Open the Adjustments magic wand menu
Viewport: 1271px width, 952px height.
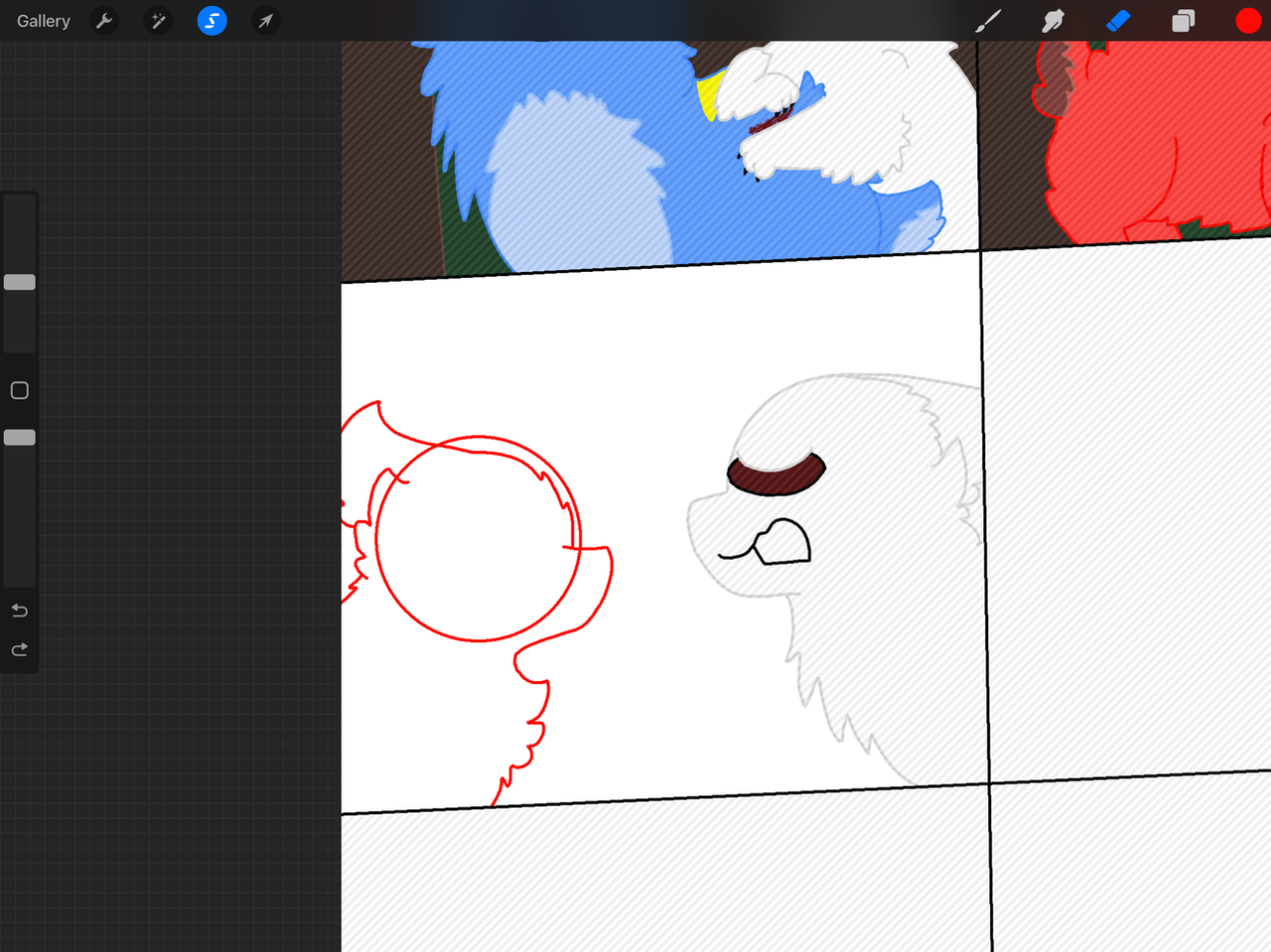158,21
